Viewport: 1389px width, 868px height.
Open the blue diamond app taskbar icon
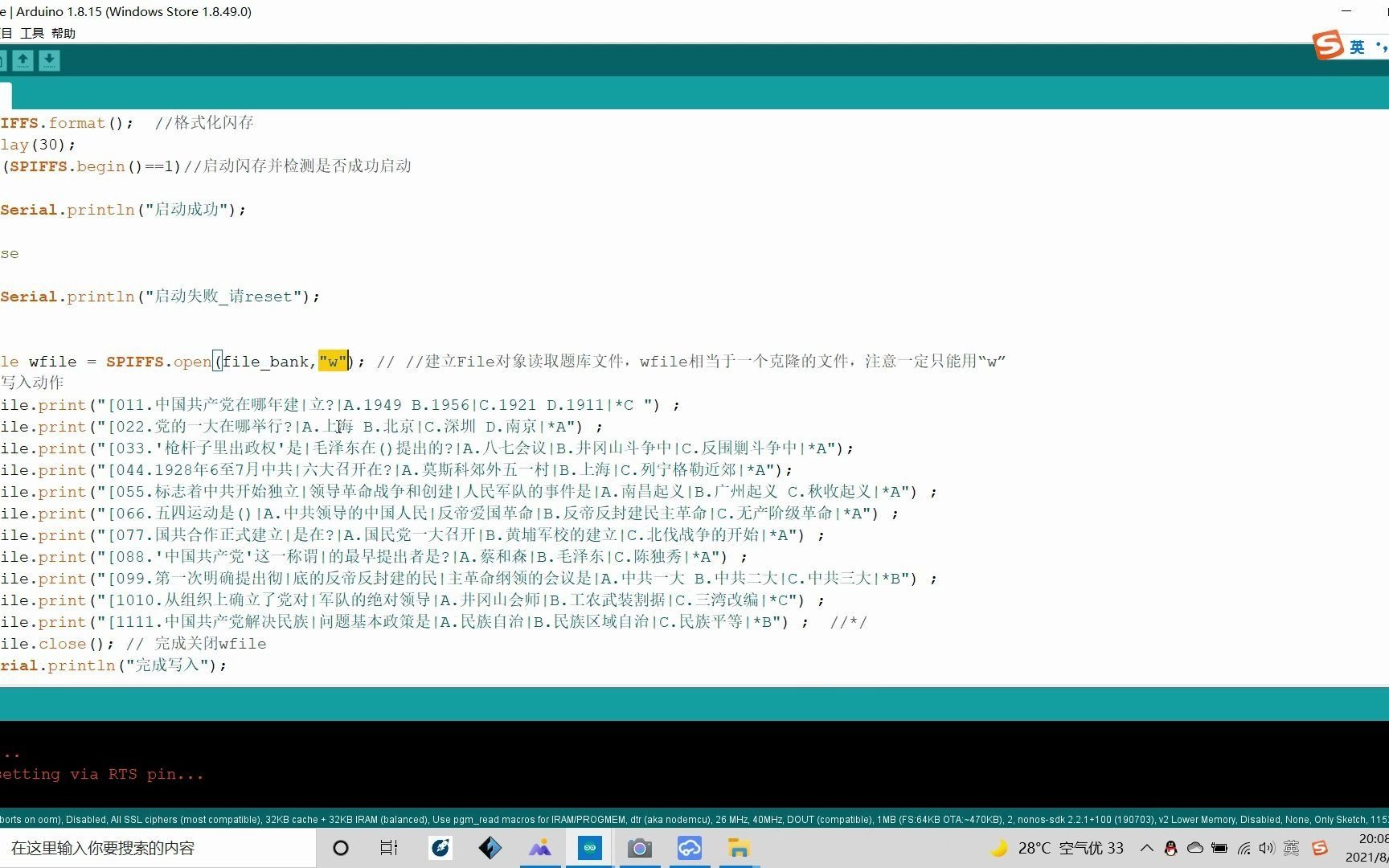tap(490, 848)
